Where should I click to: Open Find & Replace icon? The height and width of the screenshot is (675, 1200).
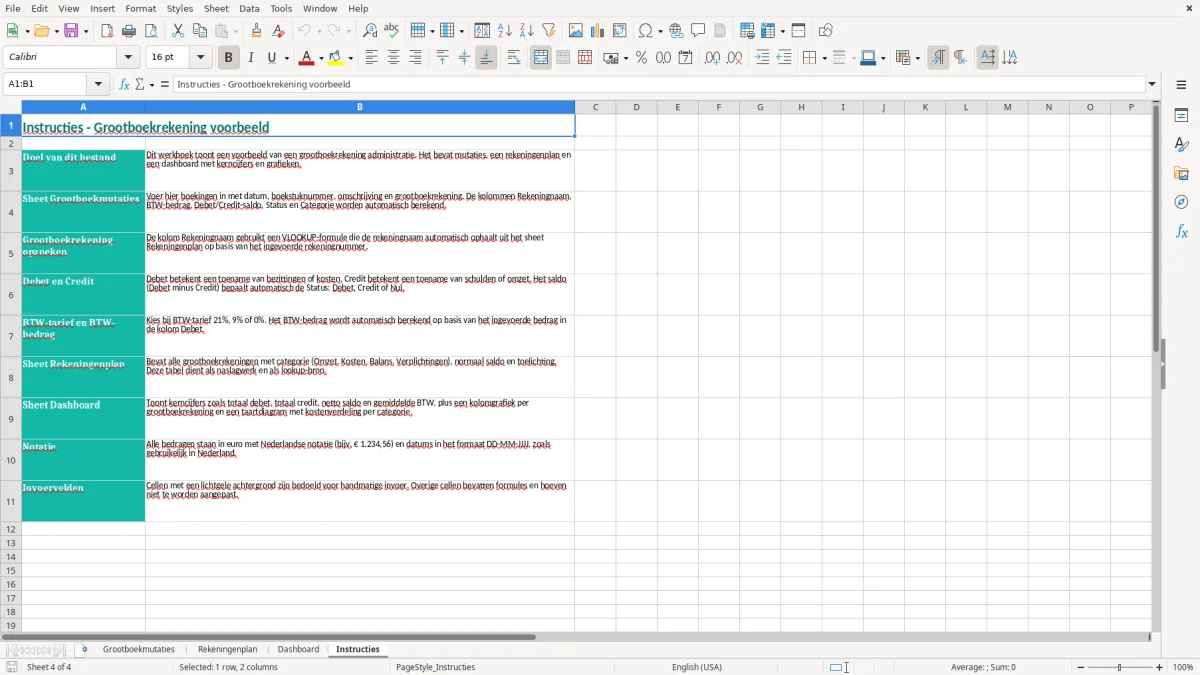coord(370,31)
